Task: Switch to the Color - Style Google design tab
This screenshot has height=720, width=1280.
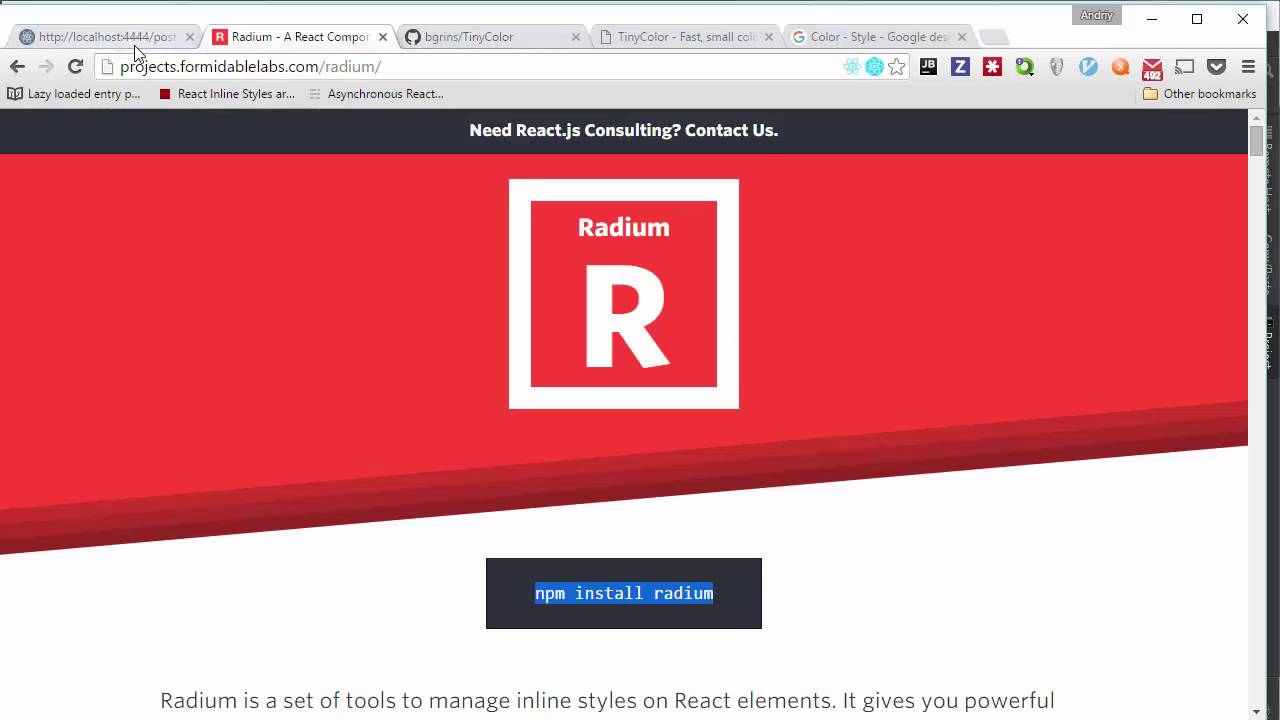Action: tap(879, 37)
